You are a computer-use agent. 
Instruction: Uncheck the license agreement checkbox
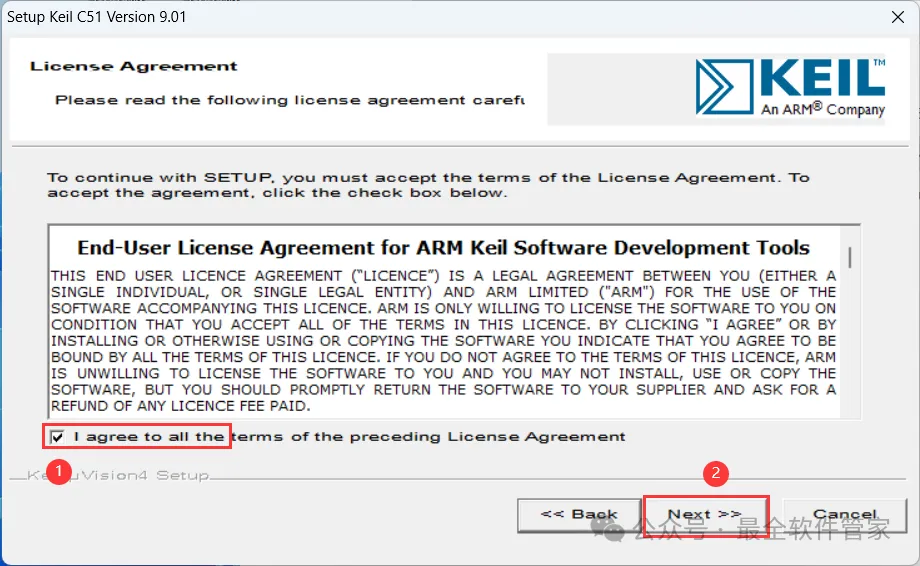[57, 437]
